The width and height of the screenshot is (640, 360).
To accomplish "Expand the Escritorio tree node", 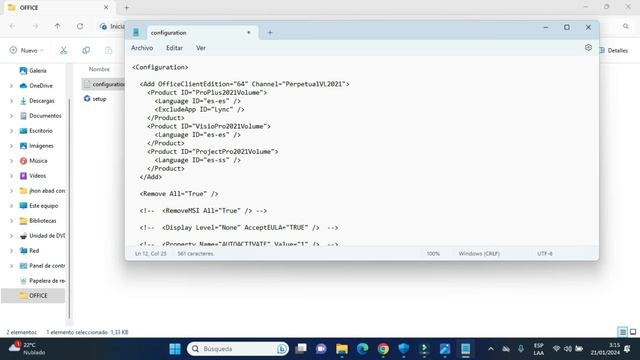I will coord(11,131).
